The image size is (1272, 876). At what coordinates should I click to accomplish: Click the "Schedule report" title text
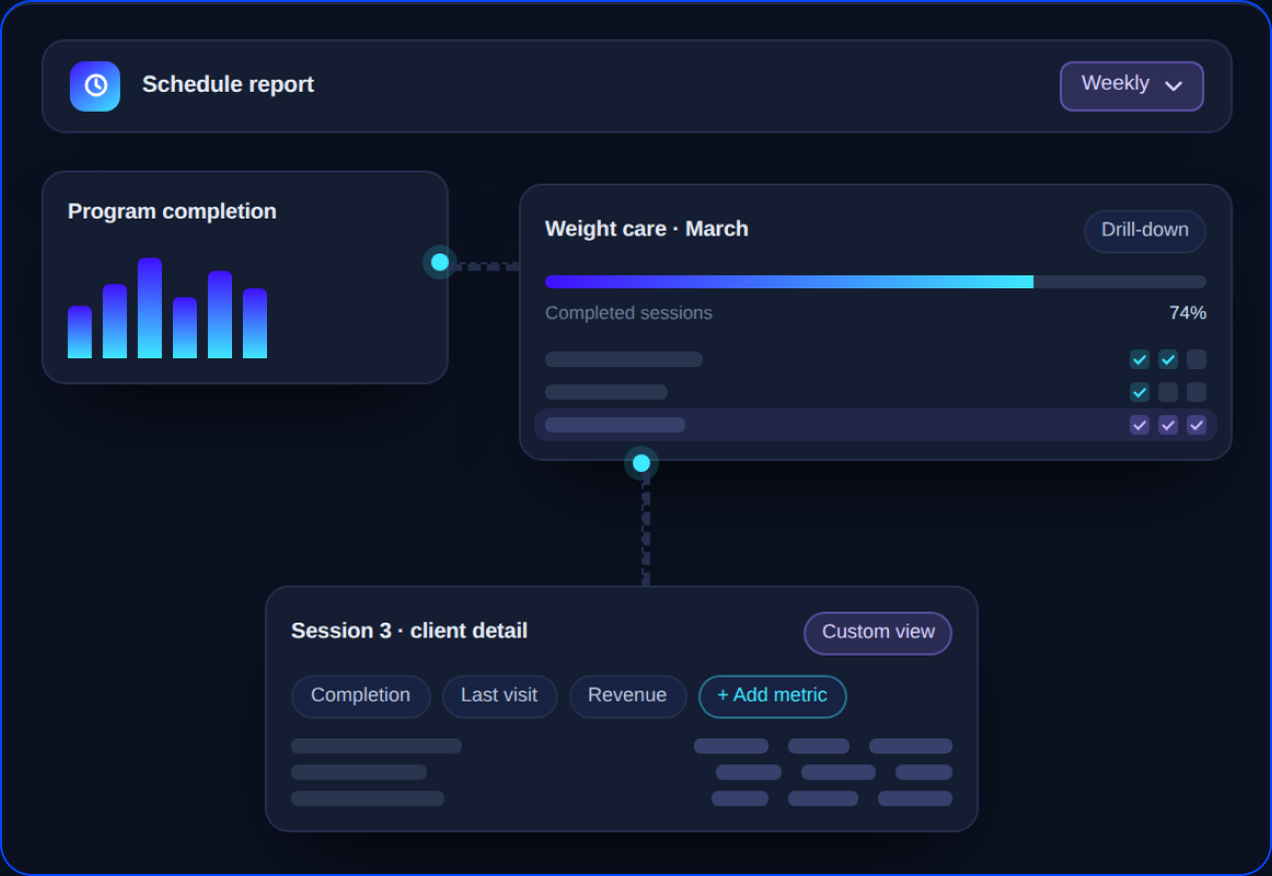228,85
